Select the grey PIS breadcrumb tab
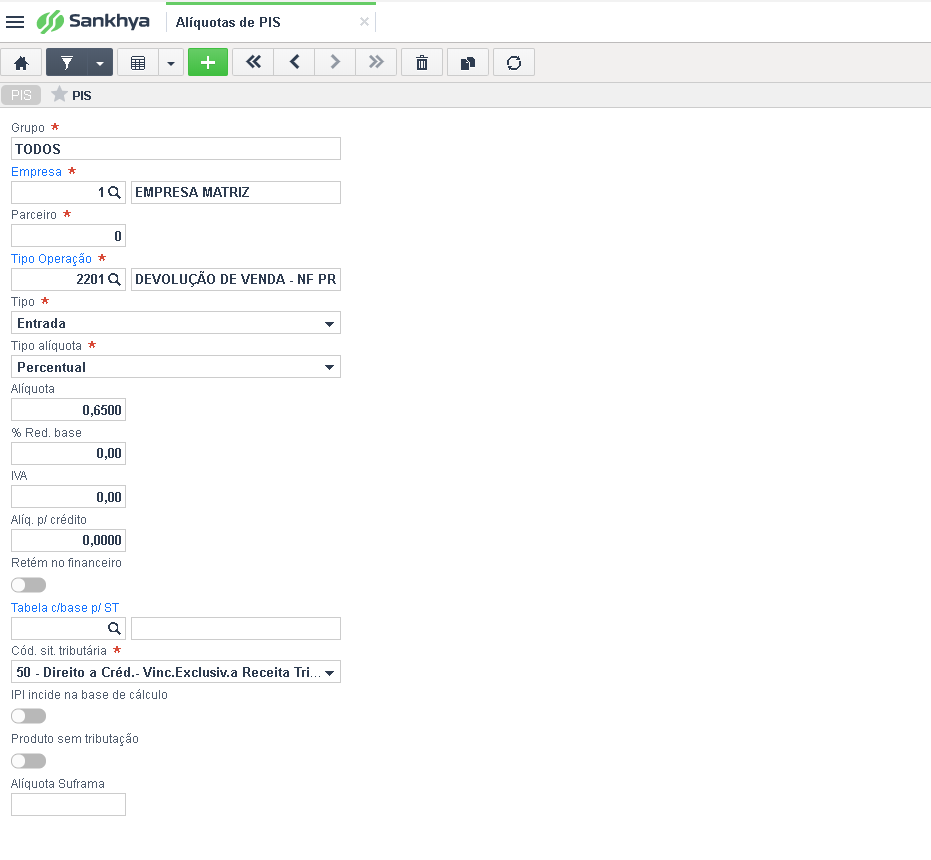This screenshot has width=931, height=860. pos(21,95)
